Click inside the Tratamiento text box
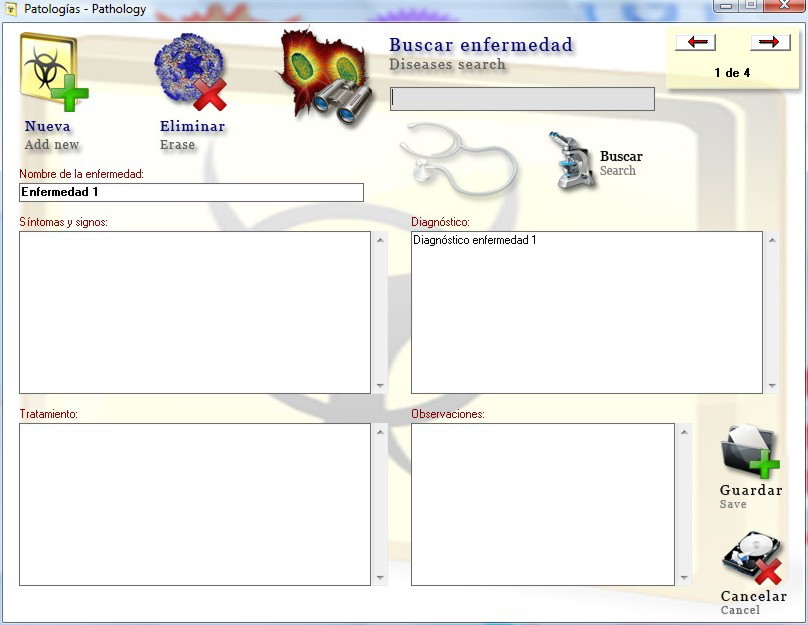Screen dimensions: 808x625 coord(195,504)
